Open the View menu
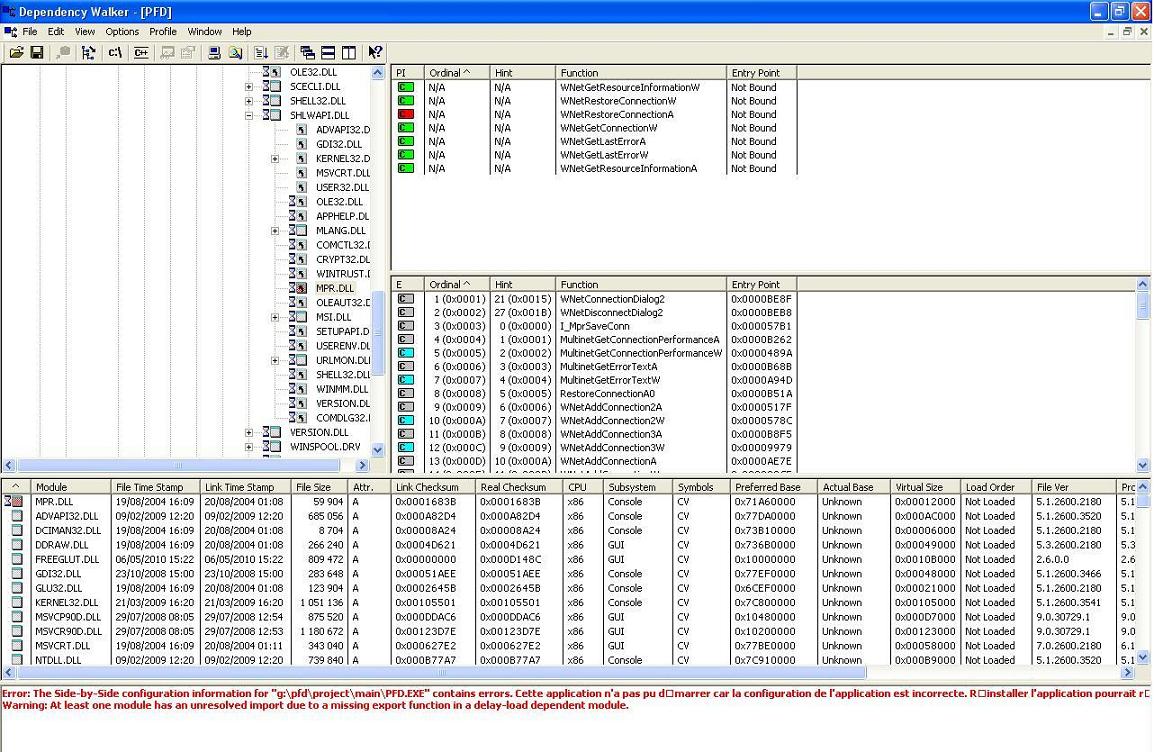Screen dimensions: 1154x752 tap(85, 32)
